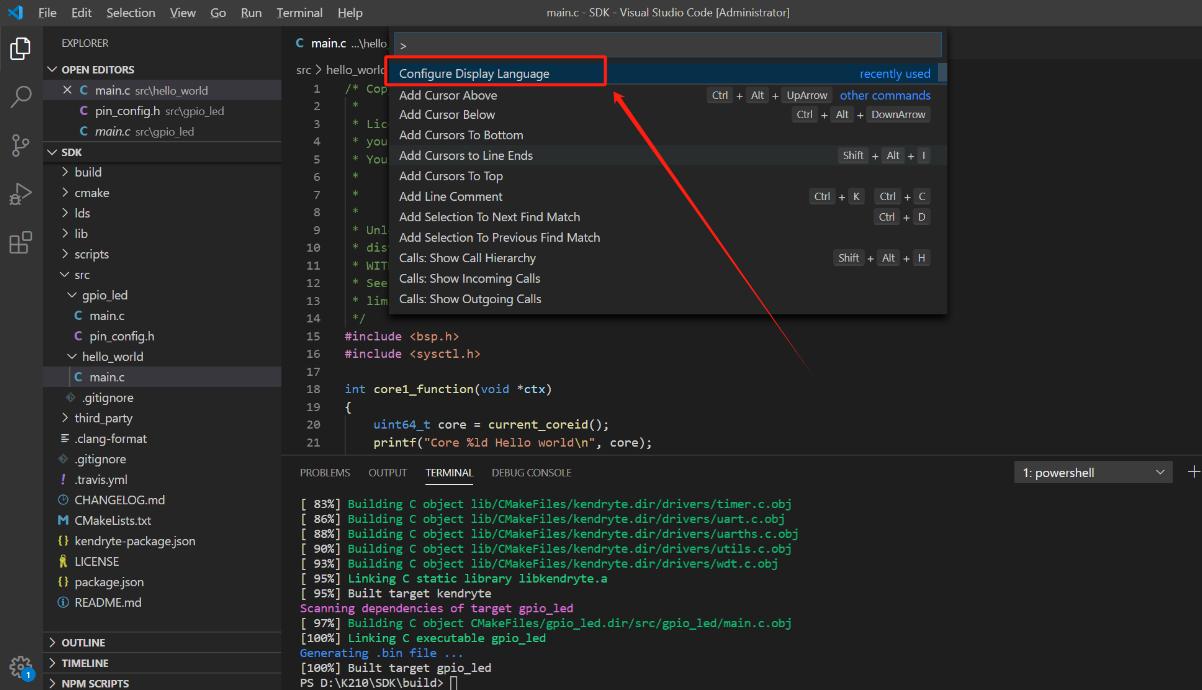Collapse the src folder
This screenshot has height=690, width=1202.
click(163, 275)
